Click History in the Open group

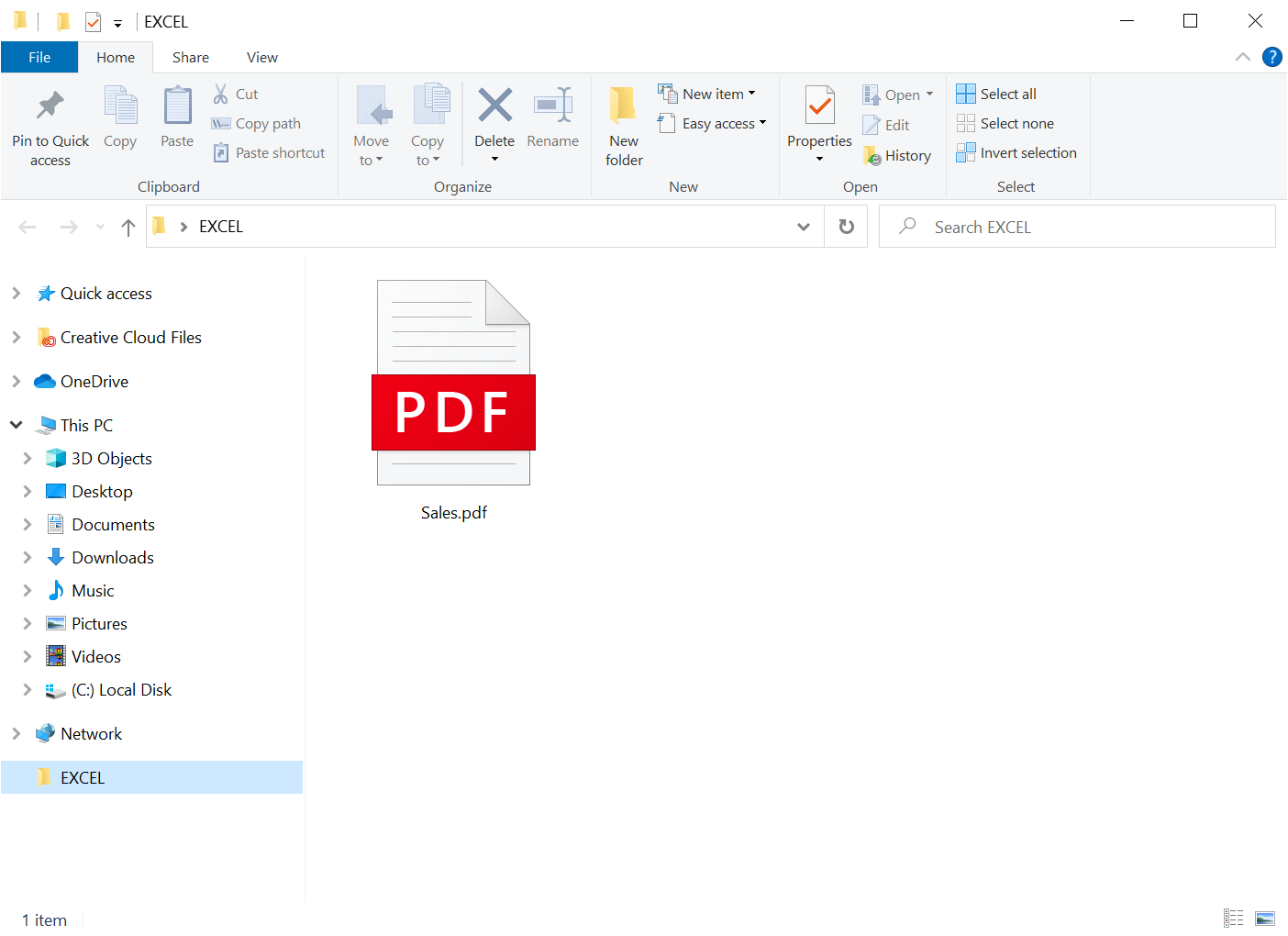(898, 155)
